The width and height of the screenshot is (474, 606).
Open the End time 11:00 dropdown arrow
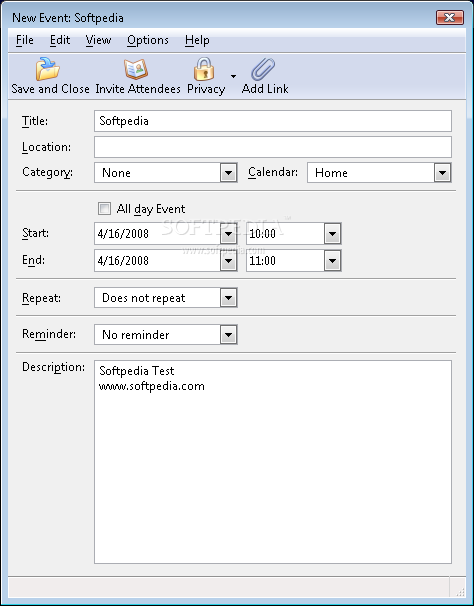click(x=332, y=261)
